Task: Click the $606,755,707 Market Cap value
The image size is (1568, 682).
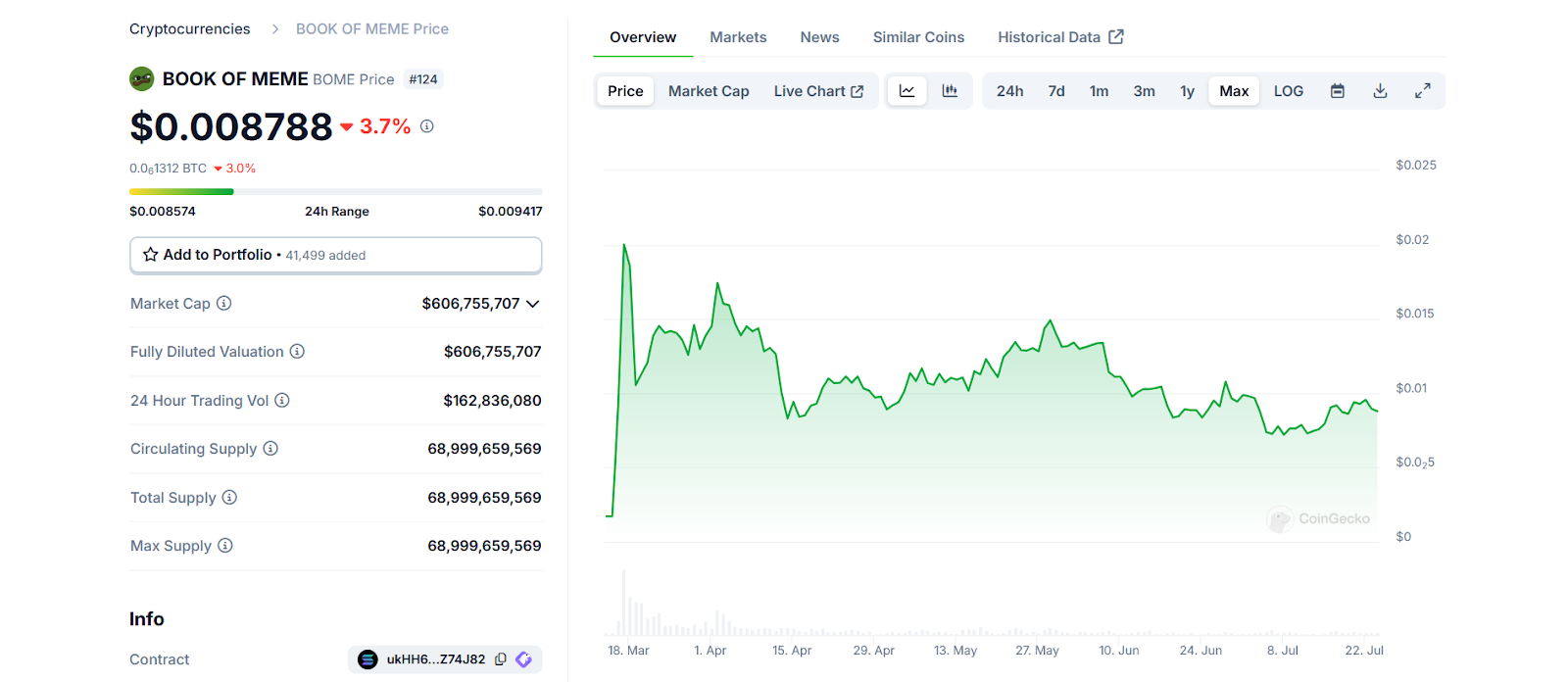Action: (x=470, y=304)
